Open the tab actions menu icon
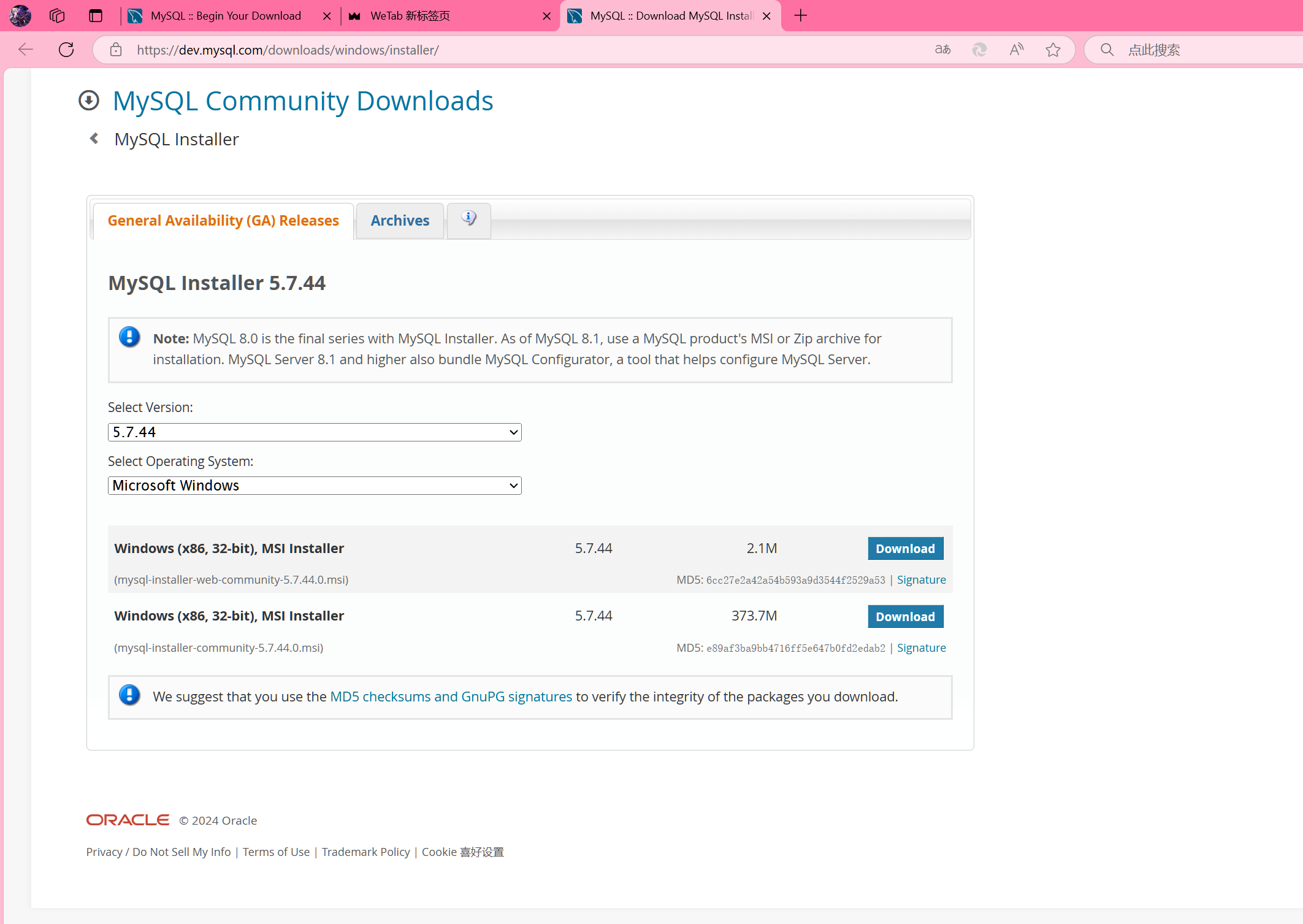Viewport: 1303px width, 924px height. pos(95,16)
